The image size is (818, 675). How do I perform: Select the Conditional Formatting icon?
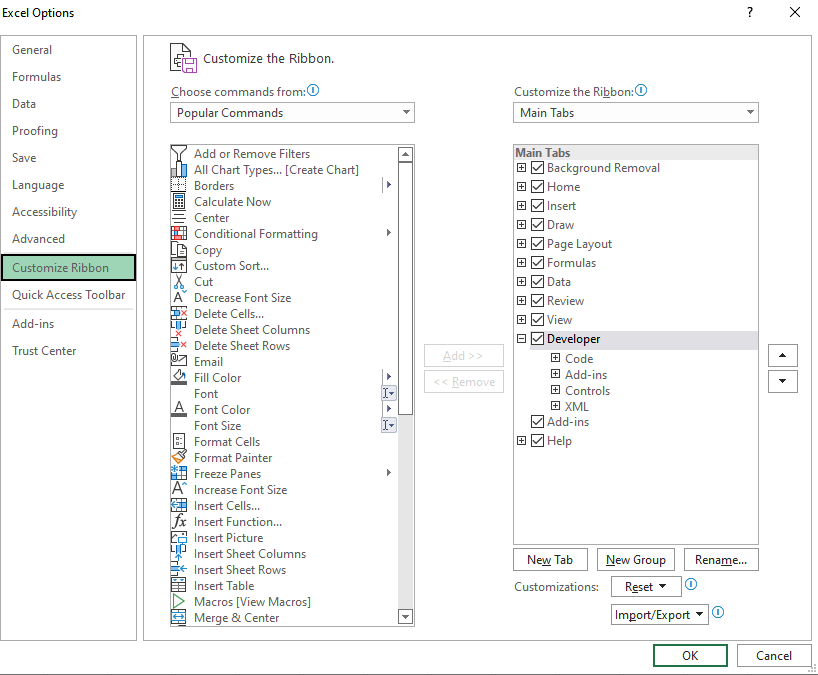point(179,234)
